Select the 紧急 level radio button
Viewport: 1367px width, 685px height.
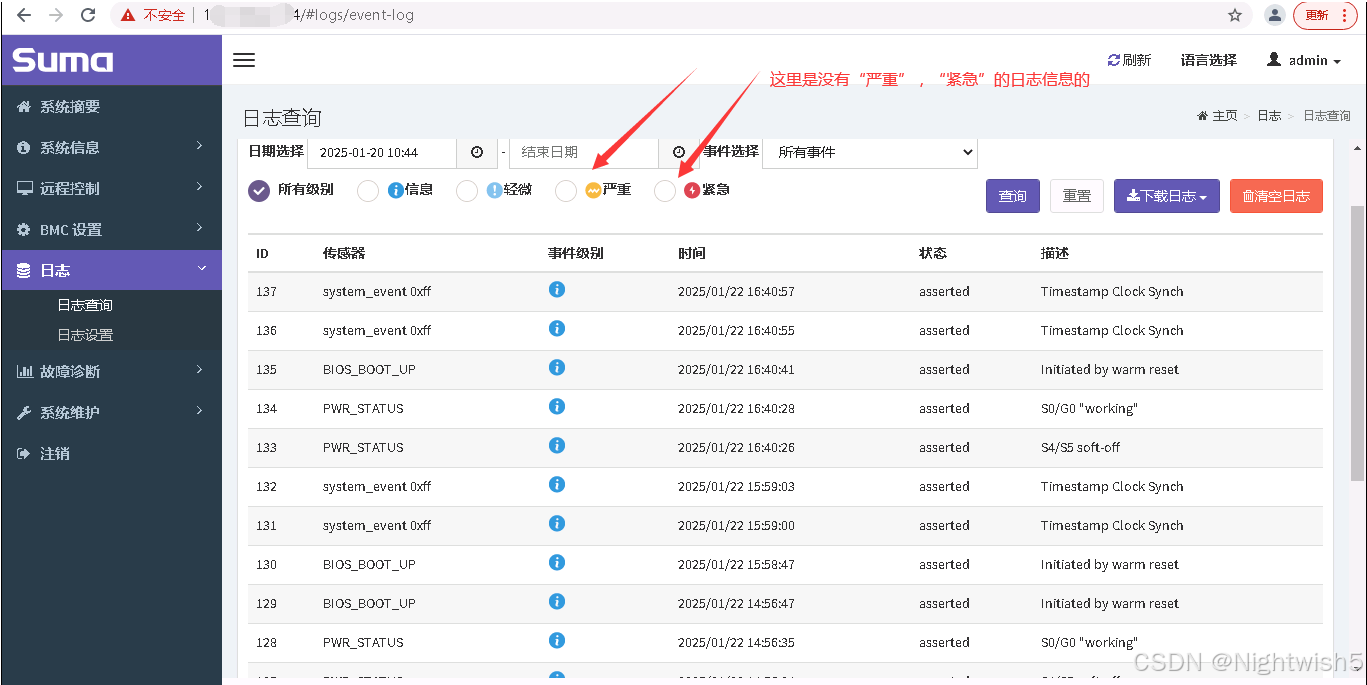coord(665,191)
